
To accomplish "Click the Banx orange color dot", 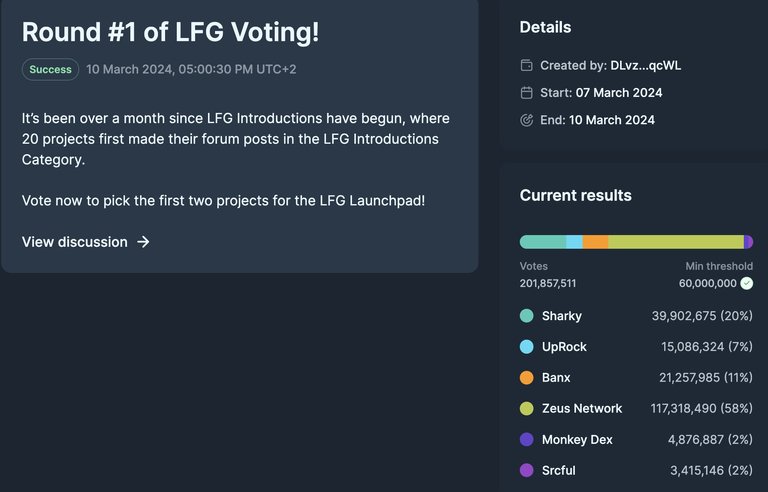I will point(527,377).
